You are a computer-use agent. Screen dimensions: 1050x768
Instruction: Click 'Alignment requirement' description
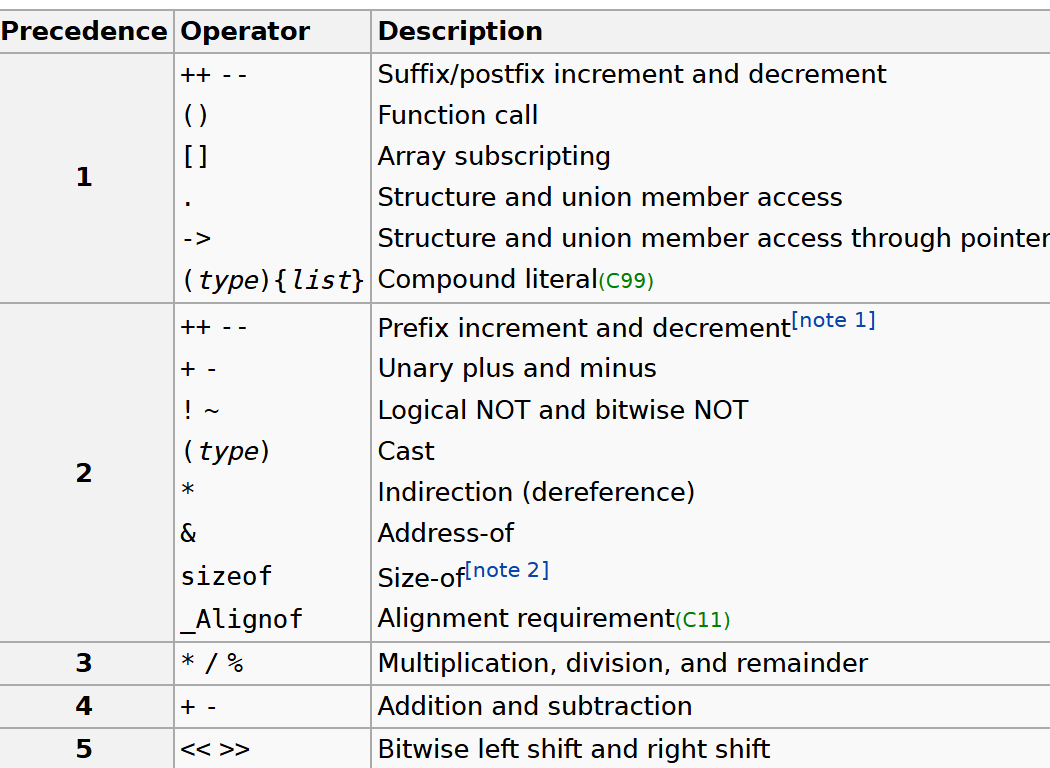pos(526,618)
